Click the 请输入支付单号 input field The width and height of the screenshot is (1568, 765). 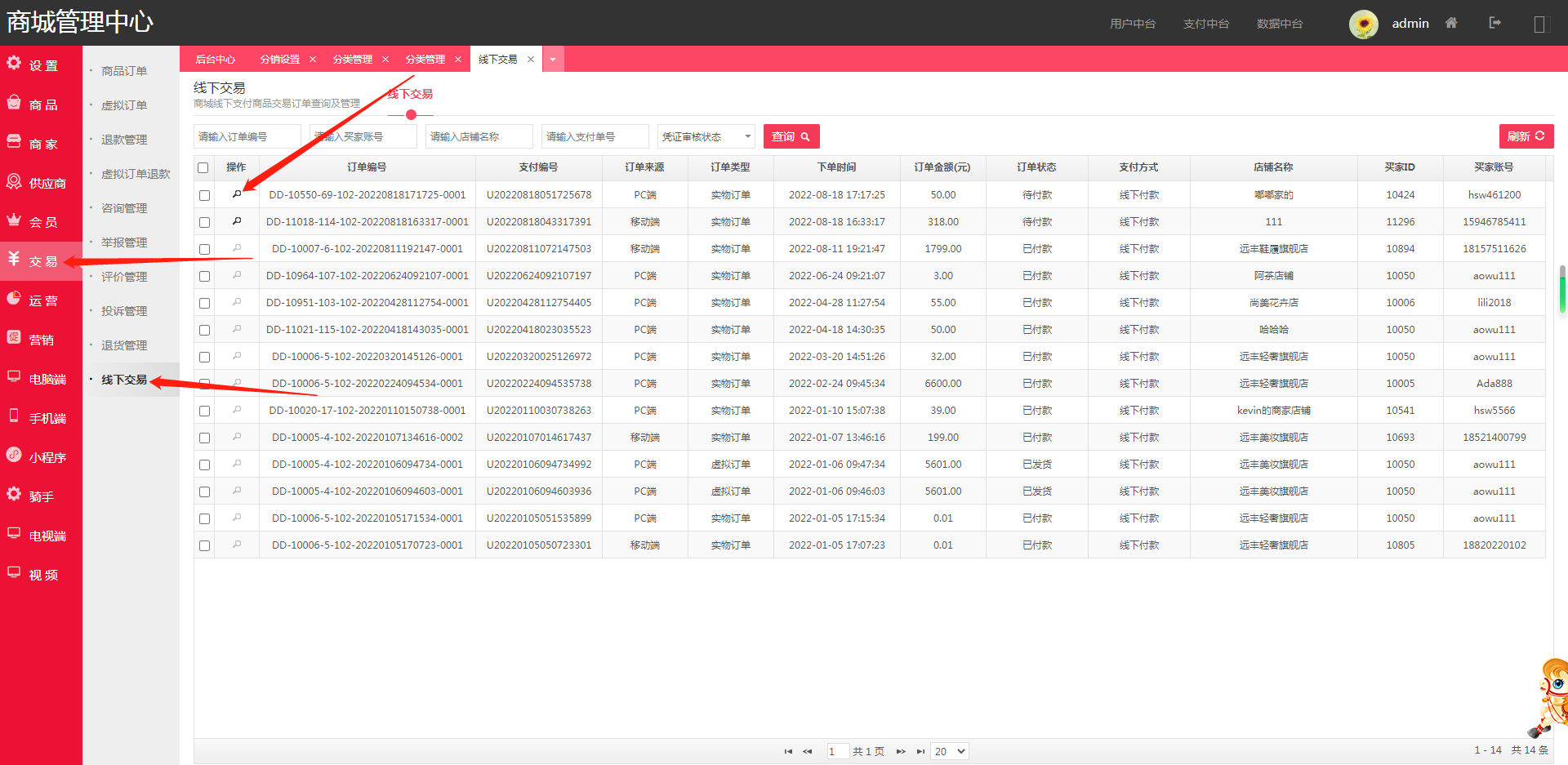pyautogui.click(x=595, y=136)
